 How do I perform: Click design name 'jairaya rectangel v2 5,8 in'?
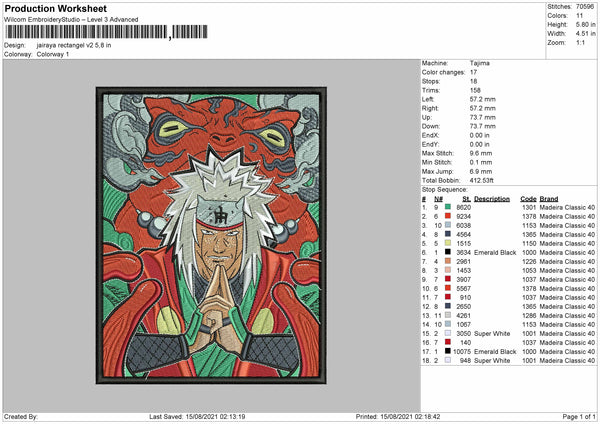[x=74, y=45]
